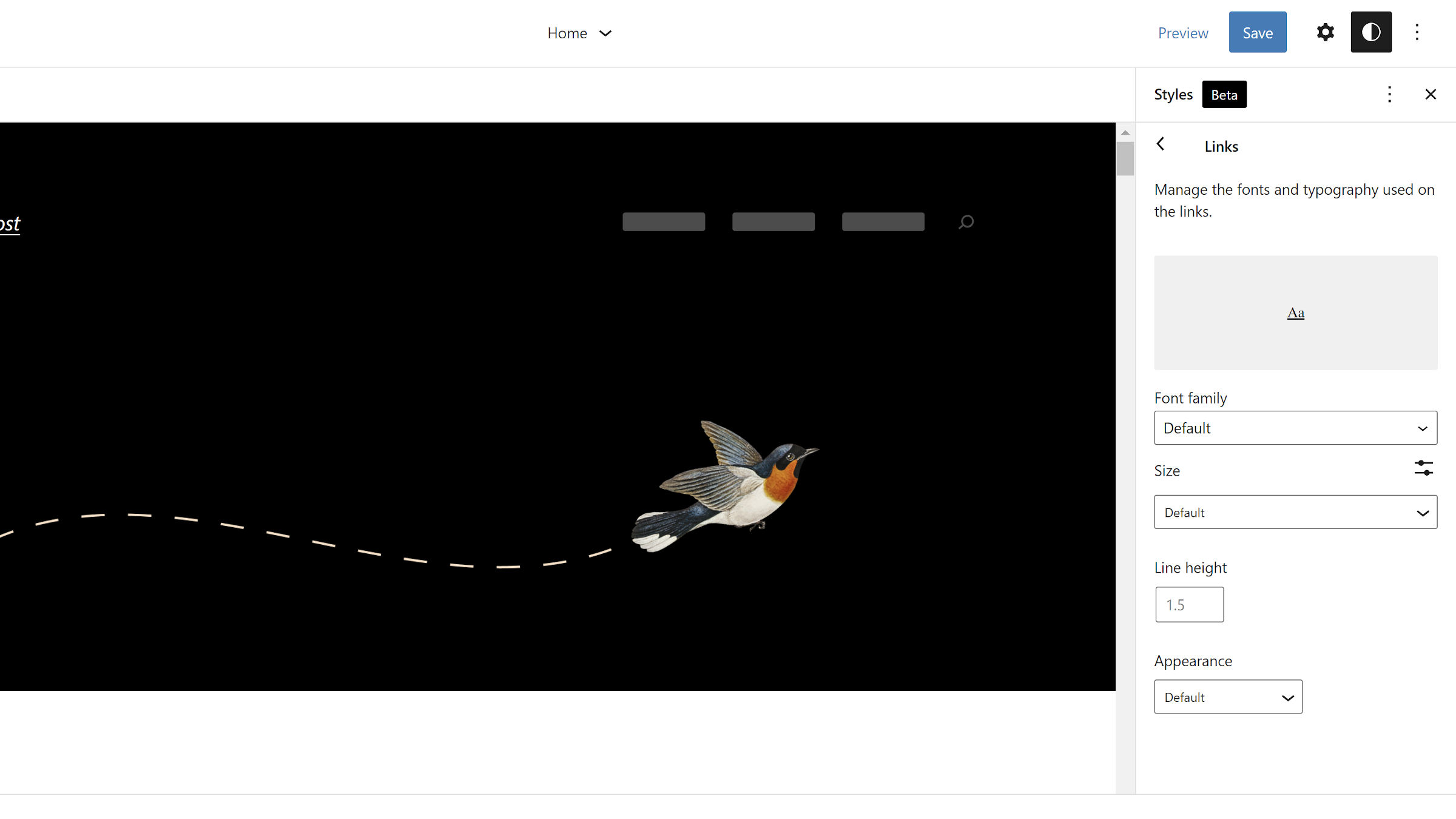Select the hummingbird image
The image size is (1456, 819).
(x=725, y=485)
